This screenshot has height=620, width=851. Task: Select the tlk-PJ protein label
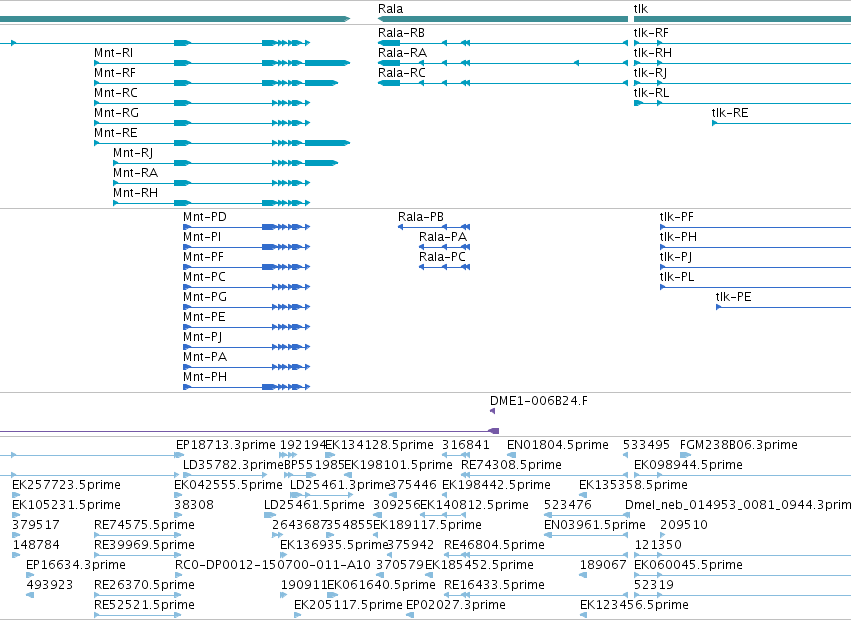[676, 257]
